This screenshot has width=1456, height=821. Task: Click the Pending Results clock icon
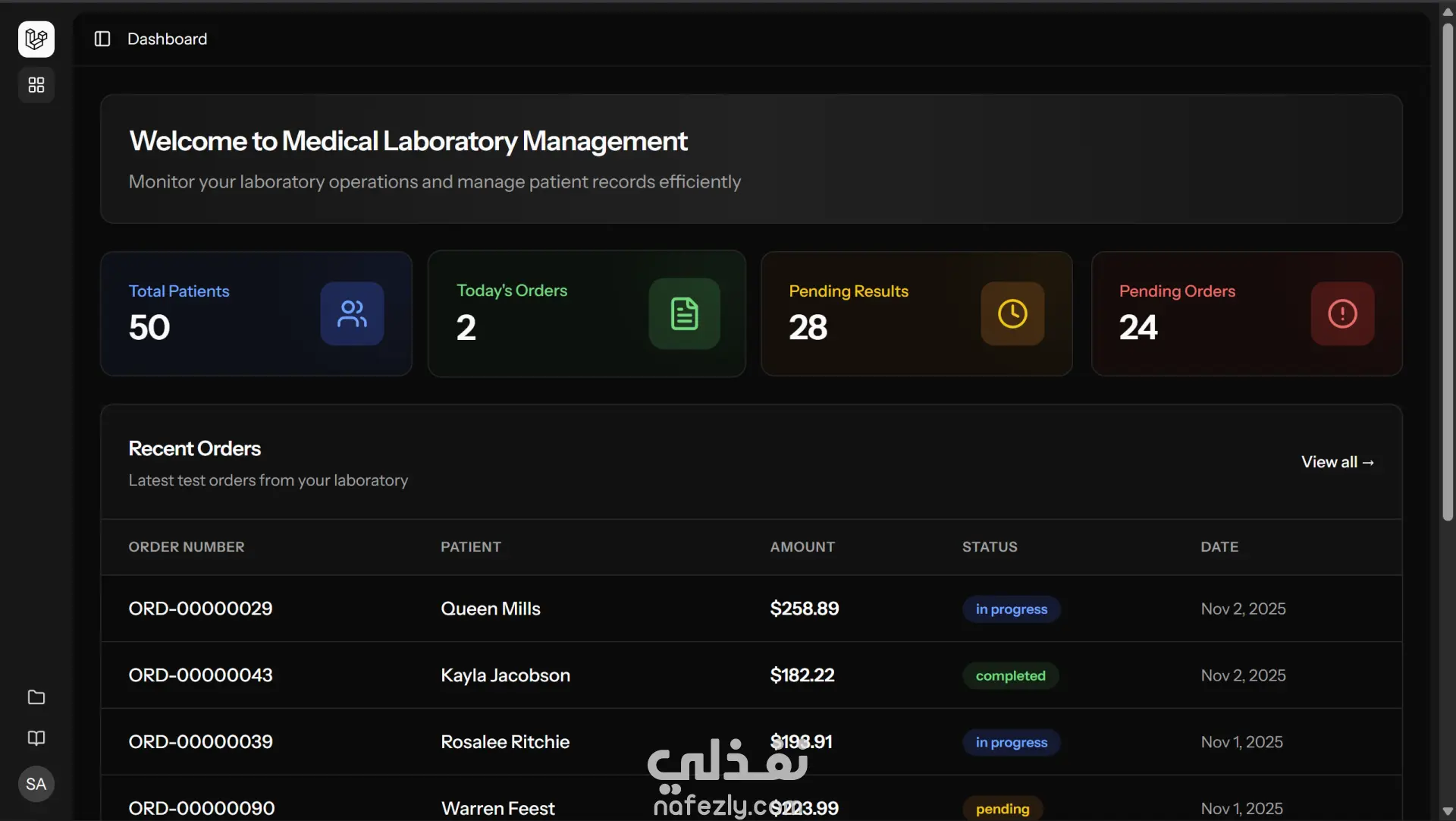point(1012,313)
